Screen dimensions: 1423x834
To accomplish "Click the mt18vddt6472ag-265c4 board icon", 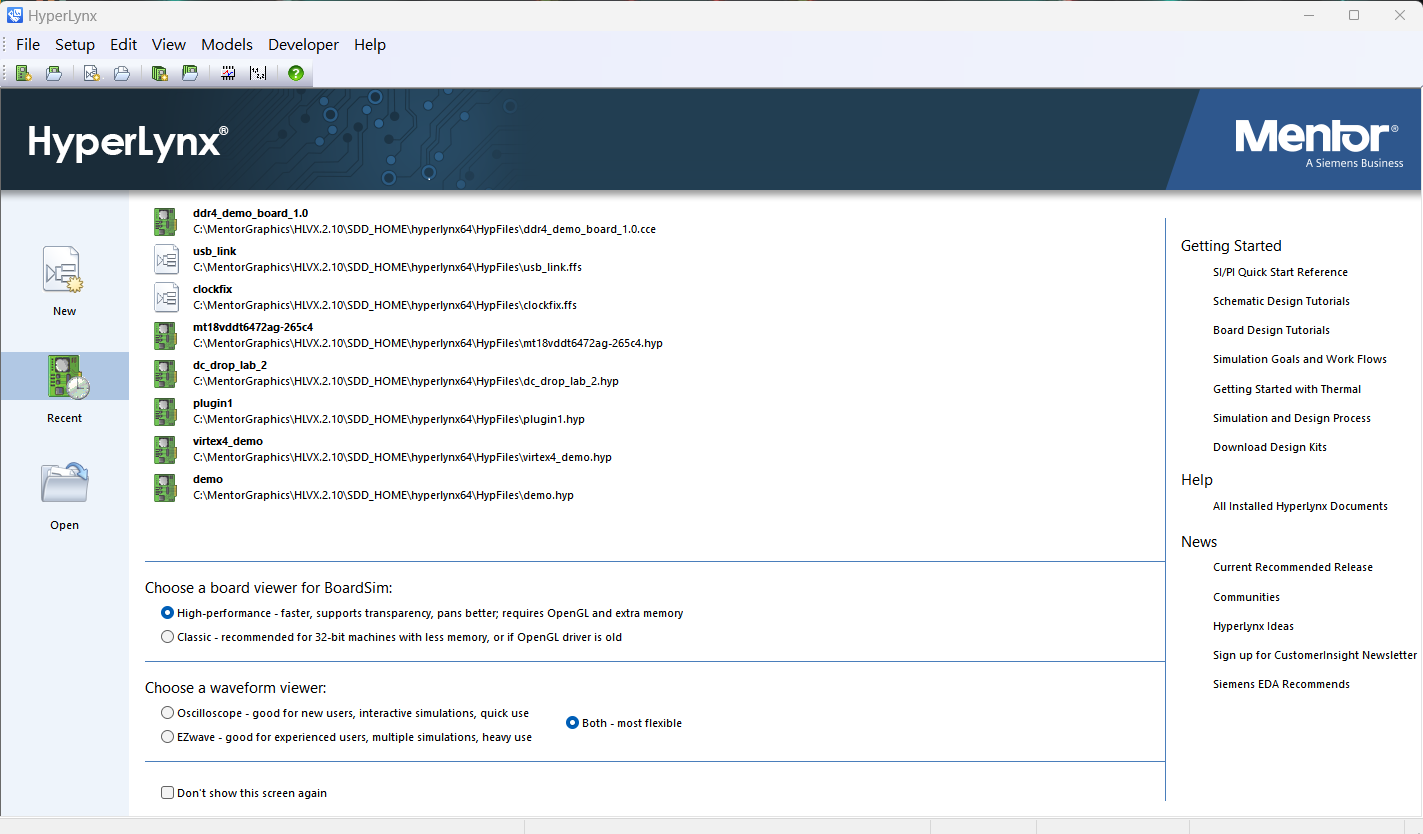I will click(165, 336).
